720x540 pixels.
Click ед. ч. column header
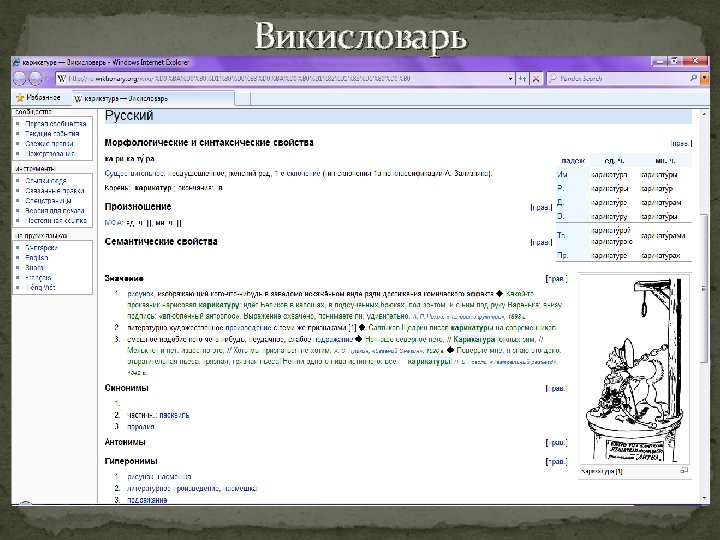point(614,161)
